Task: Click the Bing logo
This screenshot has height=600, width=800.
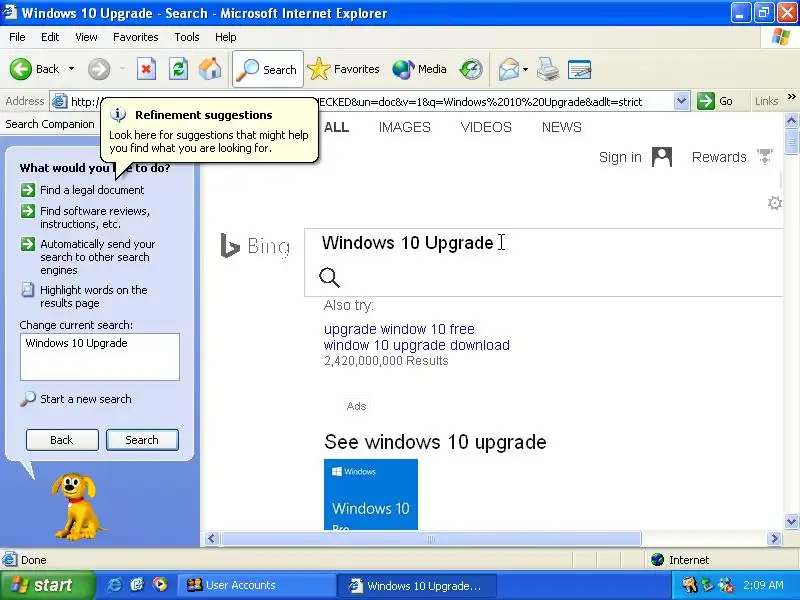Action: (x=255, y=246)
